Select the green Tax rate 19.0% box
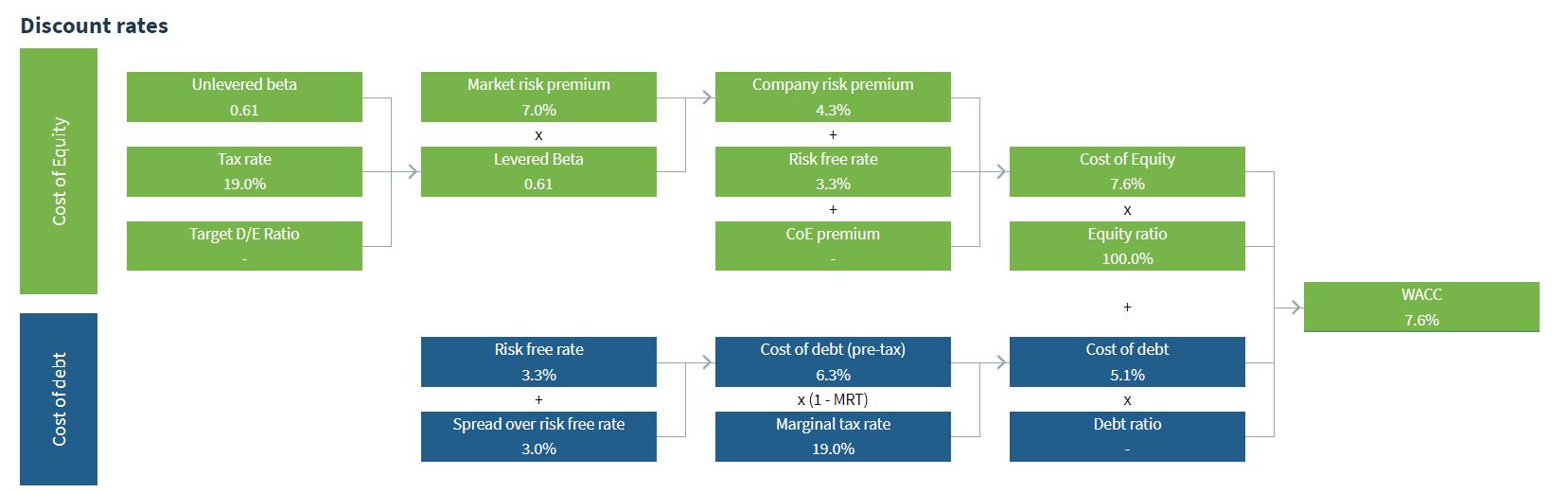 [x=244, y=171]
